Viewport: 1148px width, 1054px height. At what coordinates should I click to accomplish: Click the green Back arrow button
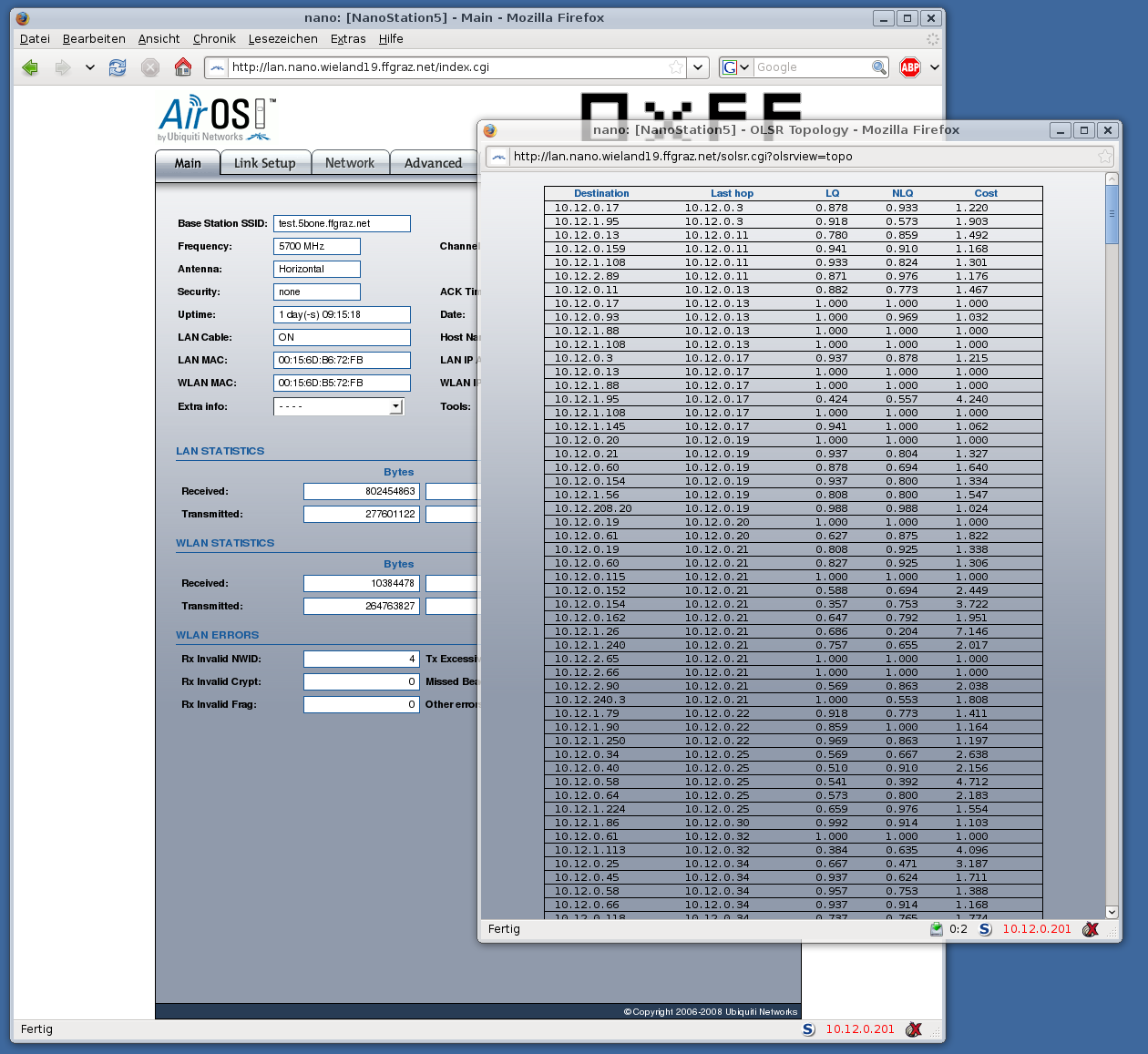30,67
